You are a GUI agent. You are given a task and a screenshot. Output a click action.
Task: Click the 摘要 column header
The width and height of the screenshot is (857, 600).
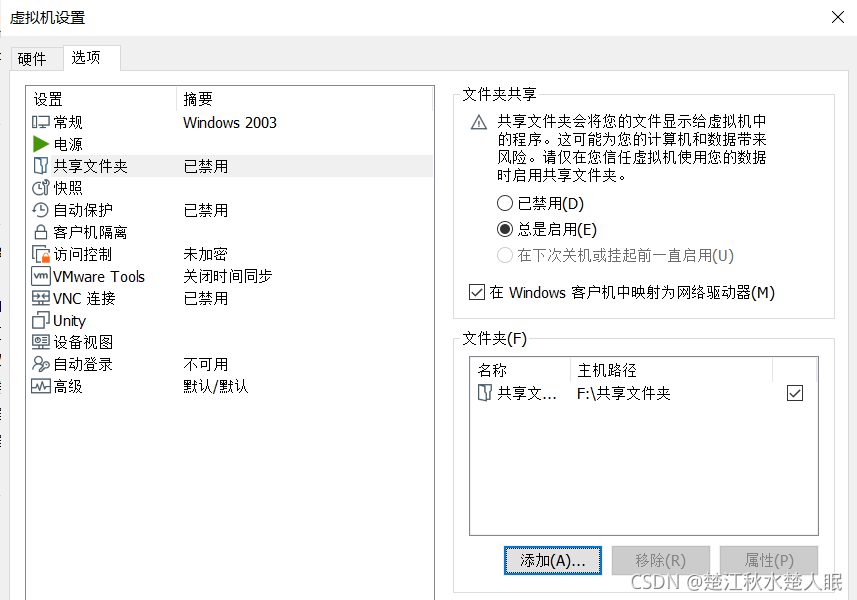pyautogui.click(x=304, y=99)
